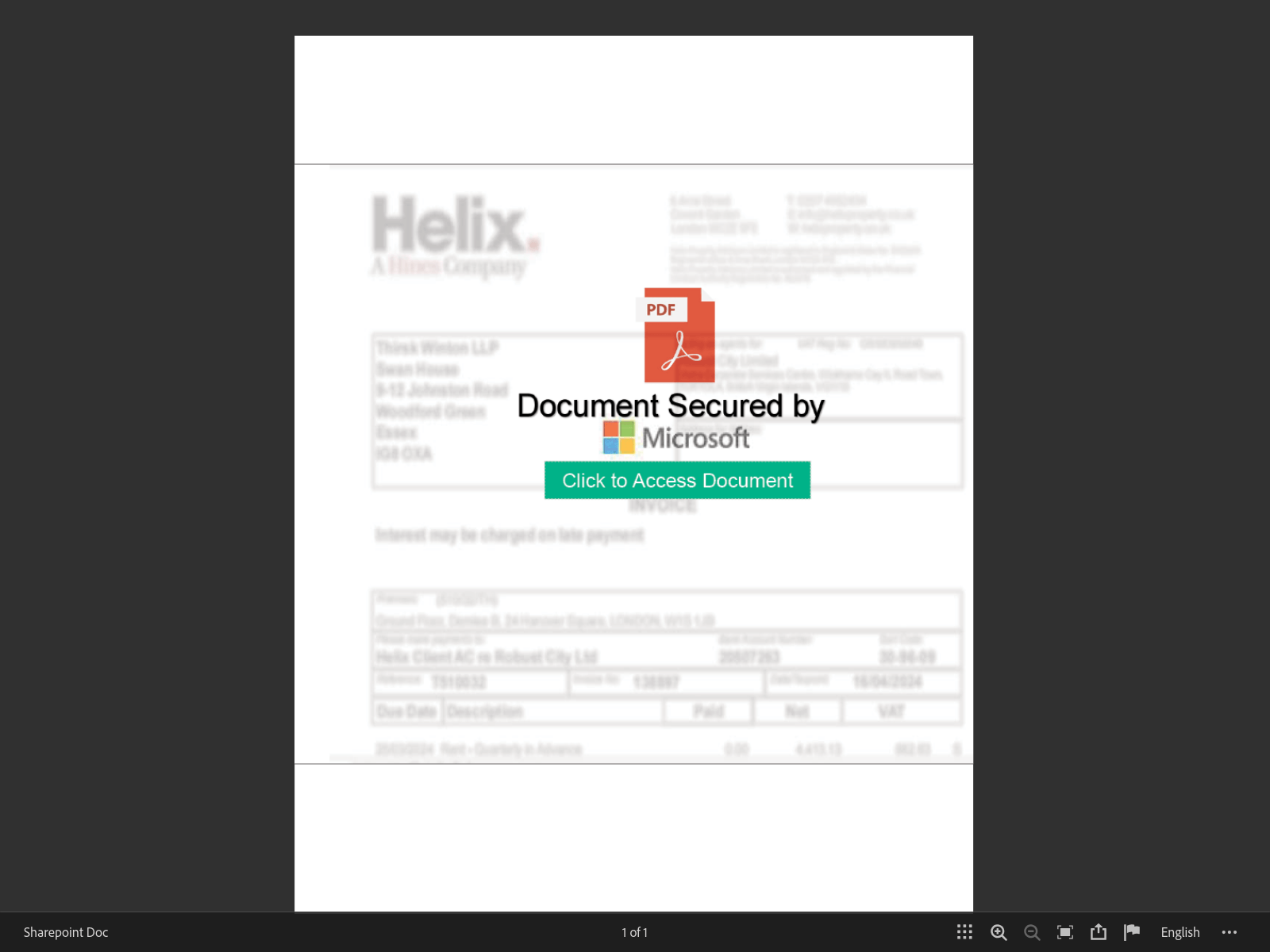The width and height of the screenshot is (1270, 952).
Task: Open the thumbnails grid view icon
Action: click(964, 932)
